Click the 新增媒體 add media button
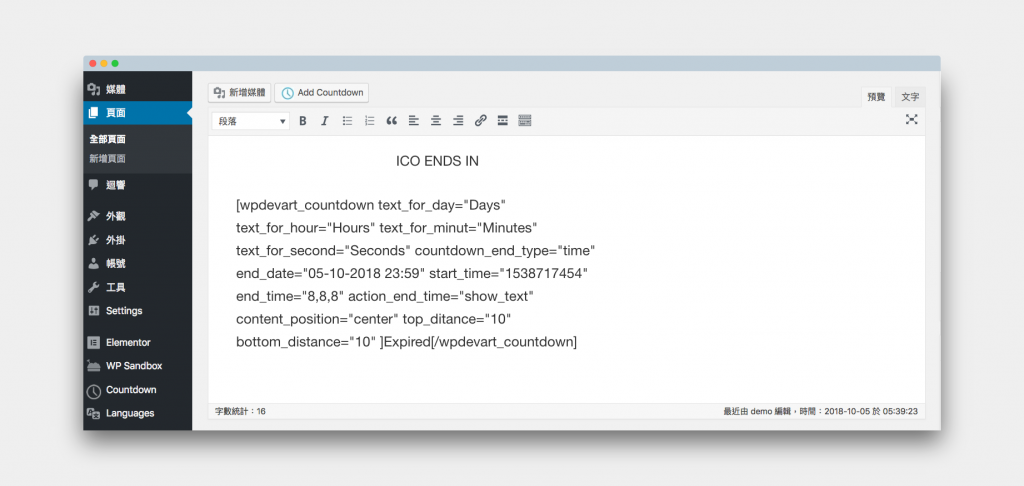Viewport: 1024px width, 486px height. click(240, 93)
